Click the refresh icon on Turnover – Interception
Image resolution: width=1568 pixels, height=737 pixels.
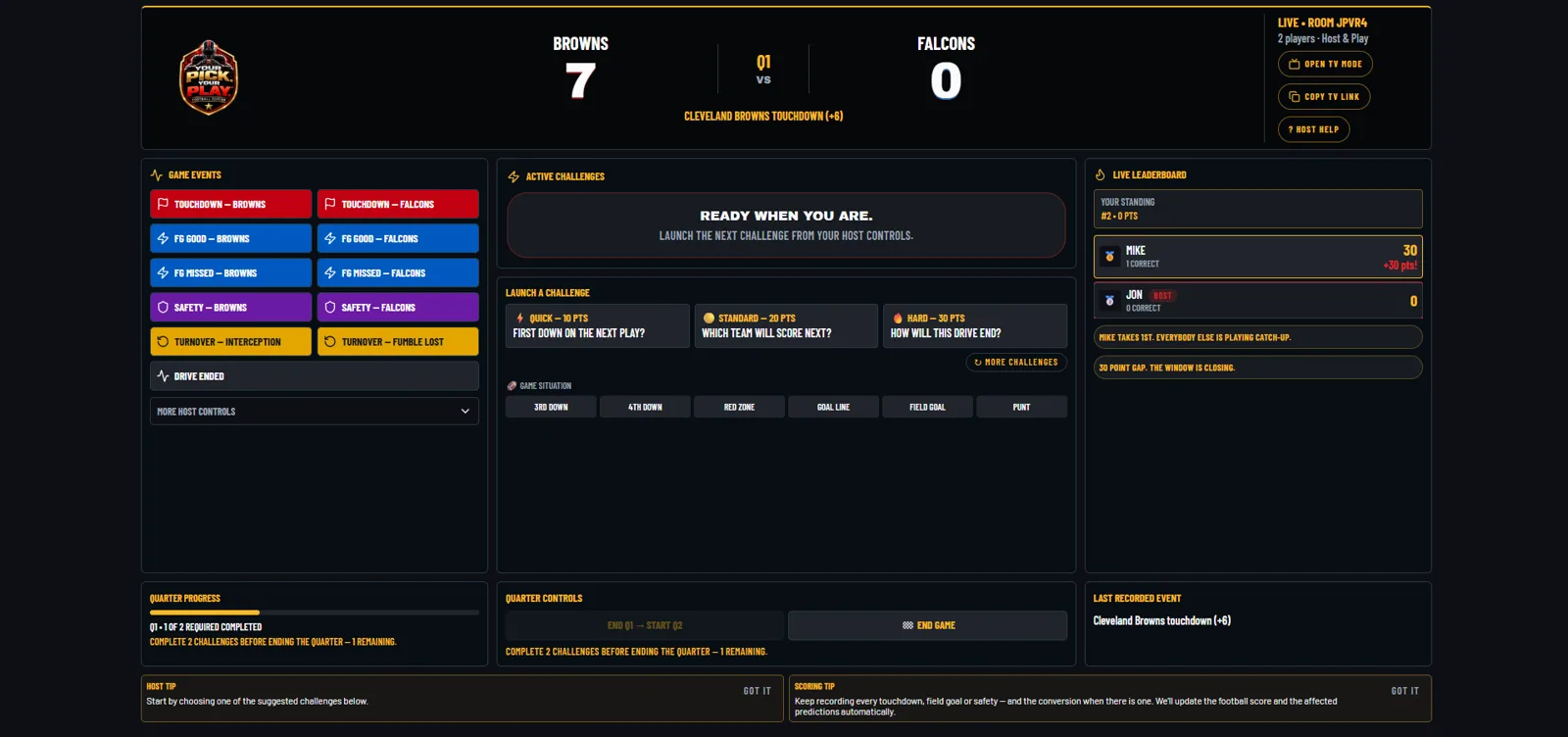[x=163, y=341]
